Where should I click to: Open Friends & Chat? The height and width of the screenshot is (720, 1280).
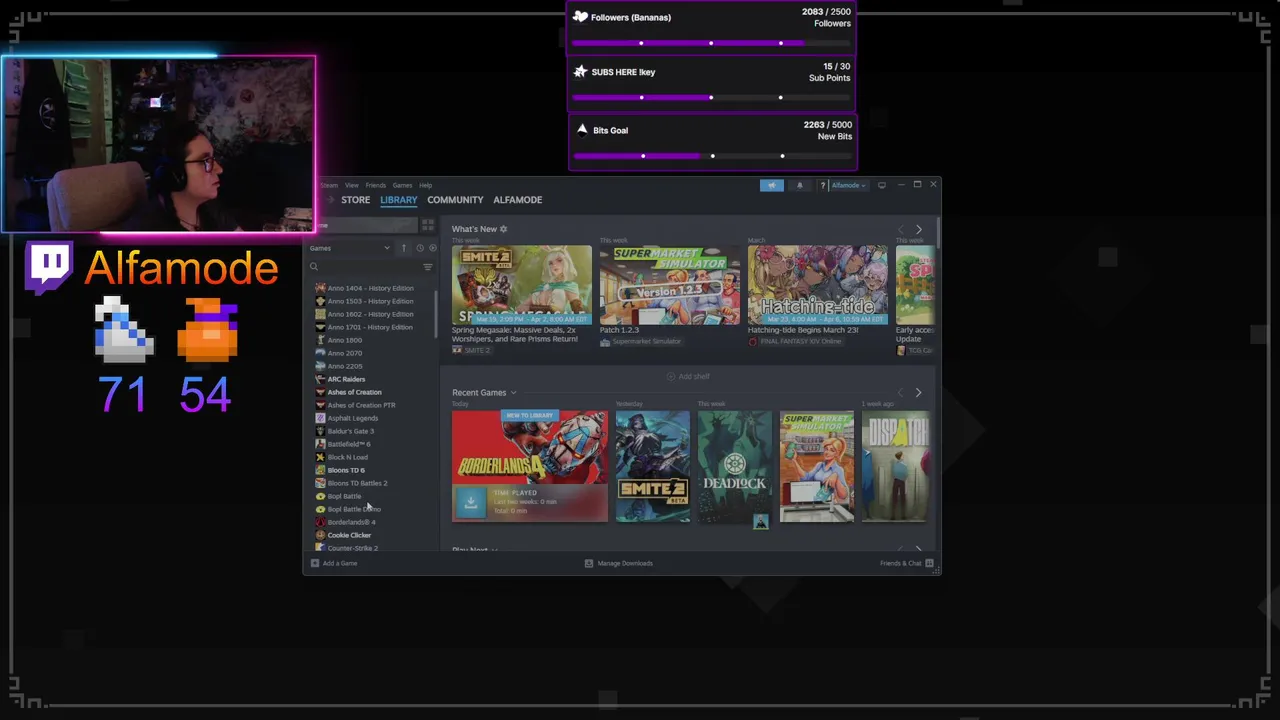[x=907, y=563]
